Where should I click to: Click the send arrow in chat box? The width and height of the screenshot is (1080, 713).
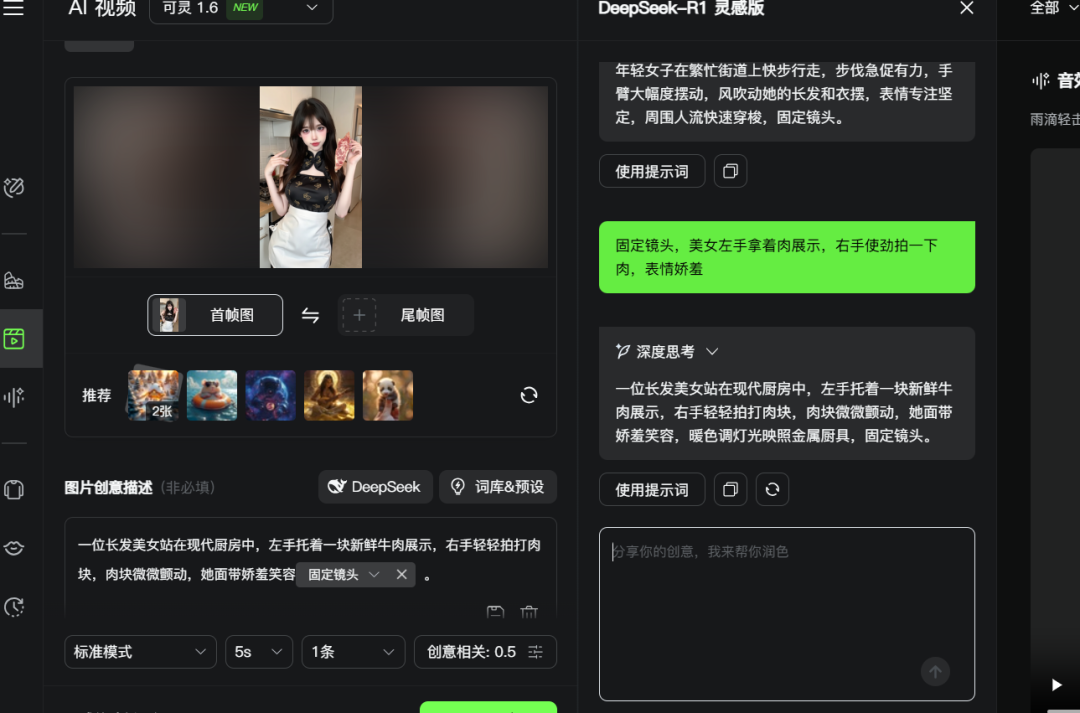935,672
